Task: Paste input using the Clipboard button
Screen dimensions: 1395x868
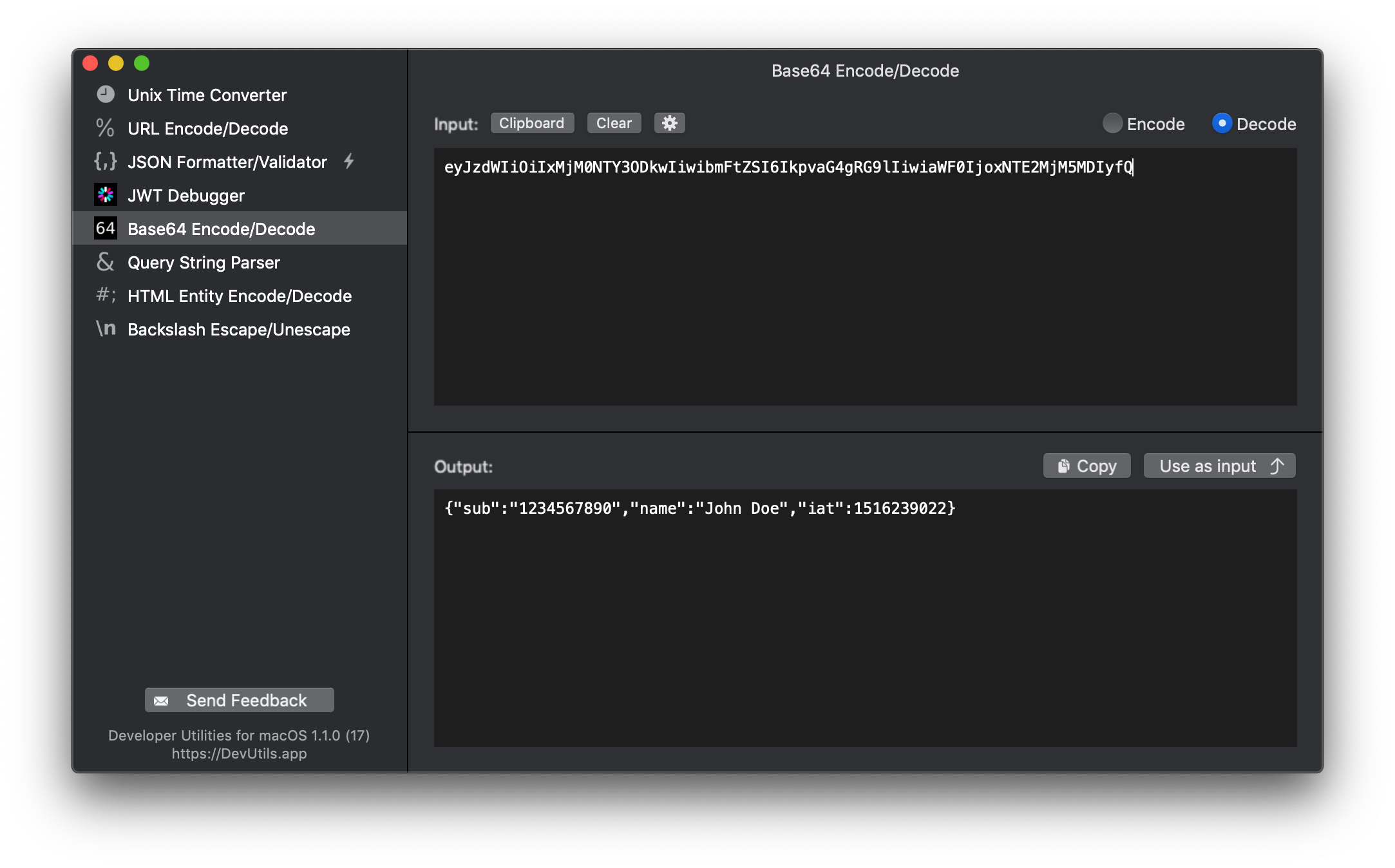Action: click(x=532, y=123)
